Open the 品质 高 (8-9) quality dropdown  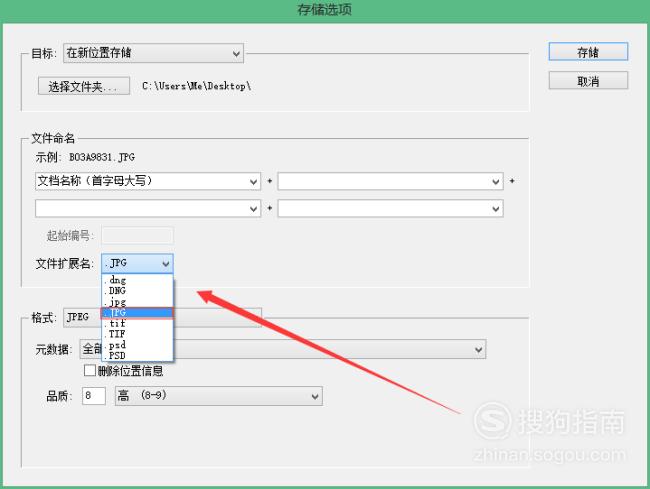218,396
